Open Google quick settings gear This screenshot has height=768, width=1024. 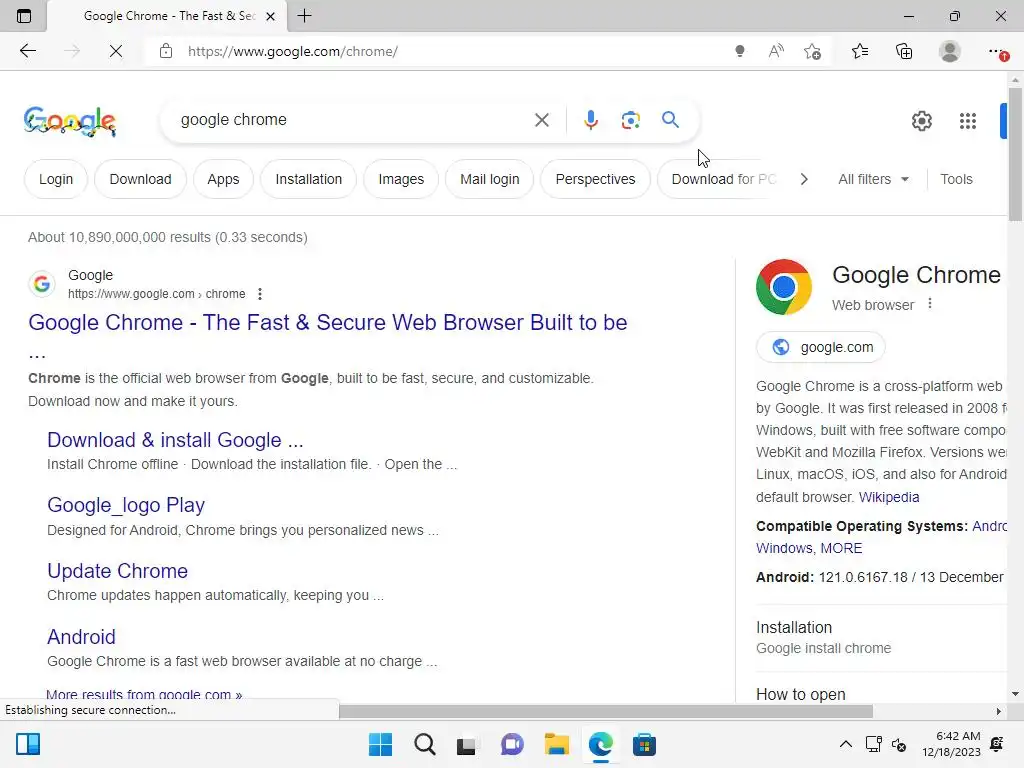(921, 121)
